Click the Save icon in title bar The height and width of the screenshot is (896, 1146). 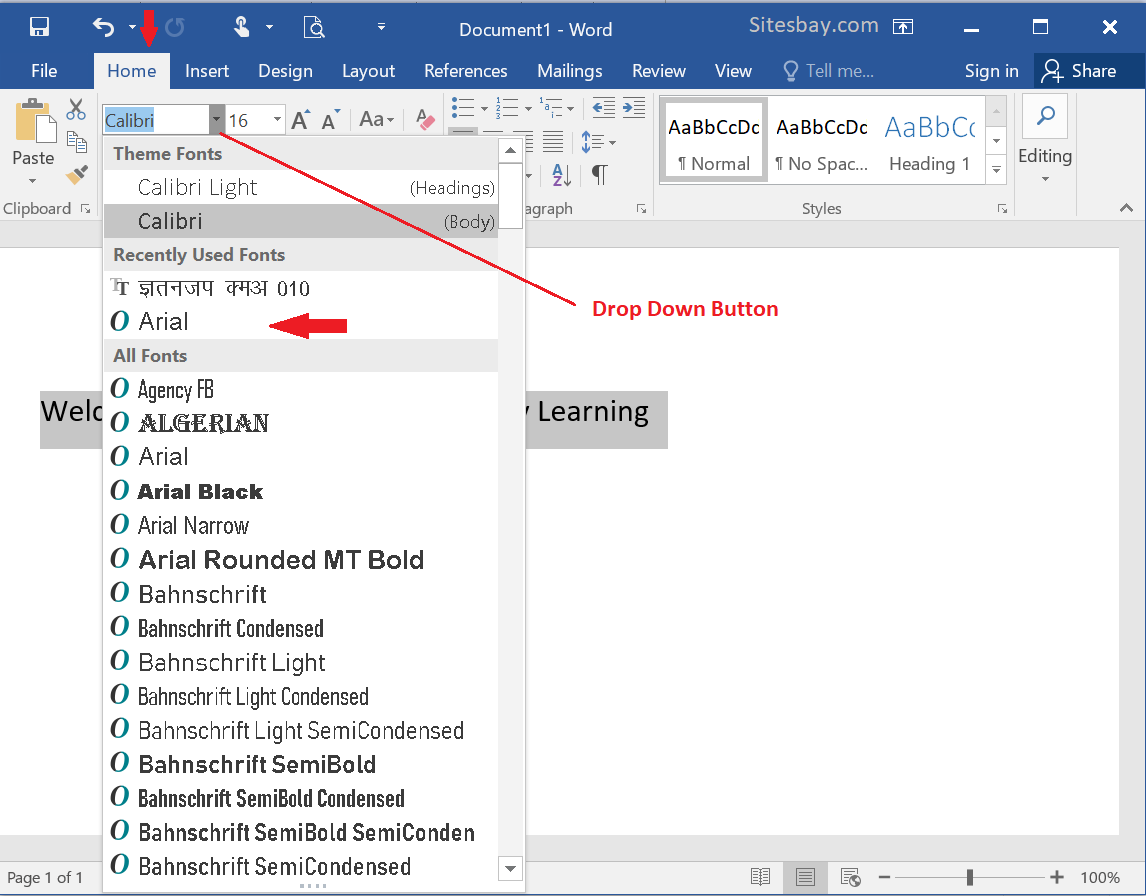coord(39,28)
